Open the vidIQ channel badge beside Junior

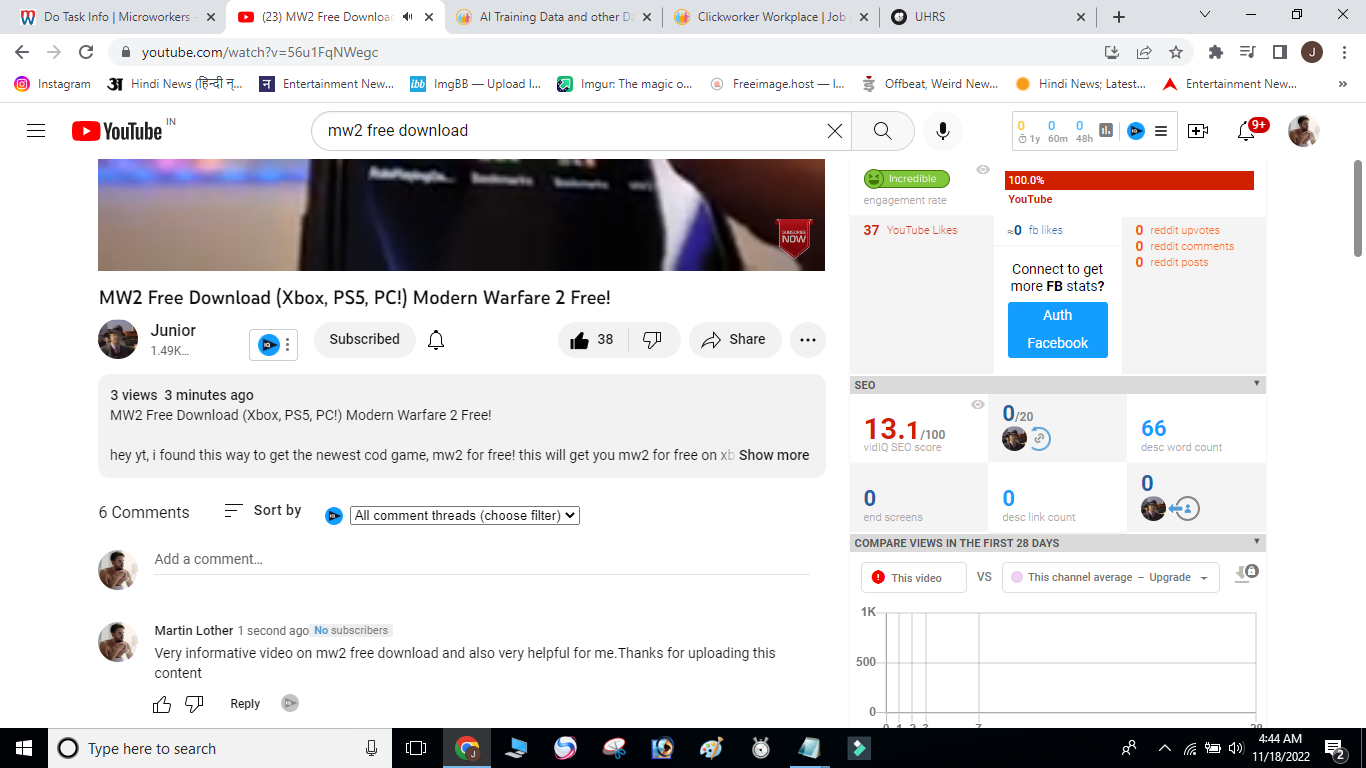tap(273, 345)
